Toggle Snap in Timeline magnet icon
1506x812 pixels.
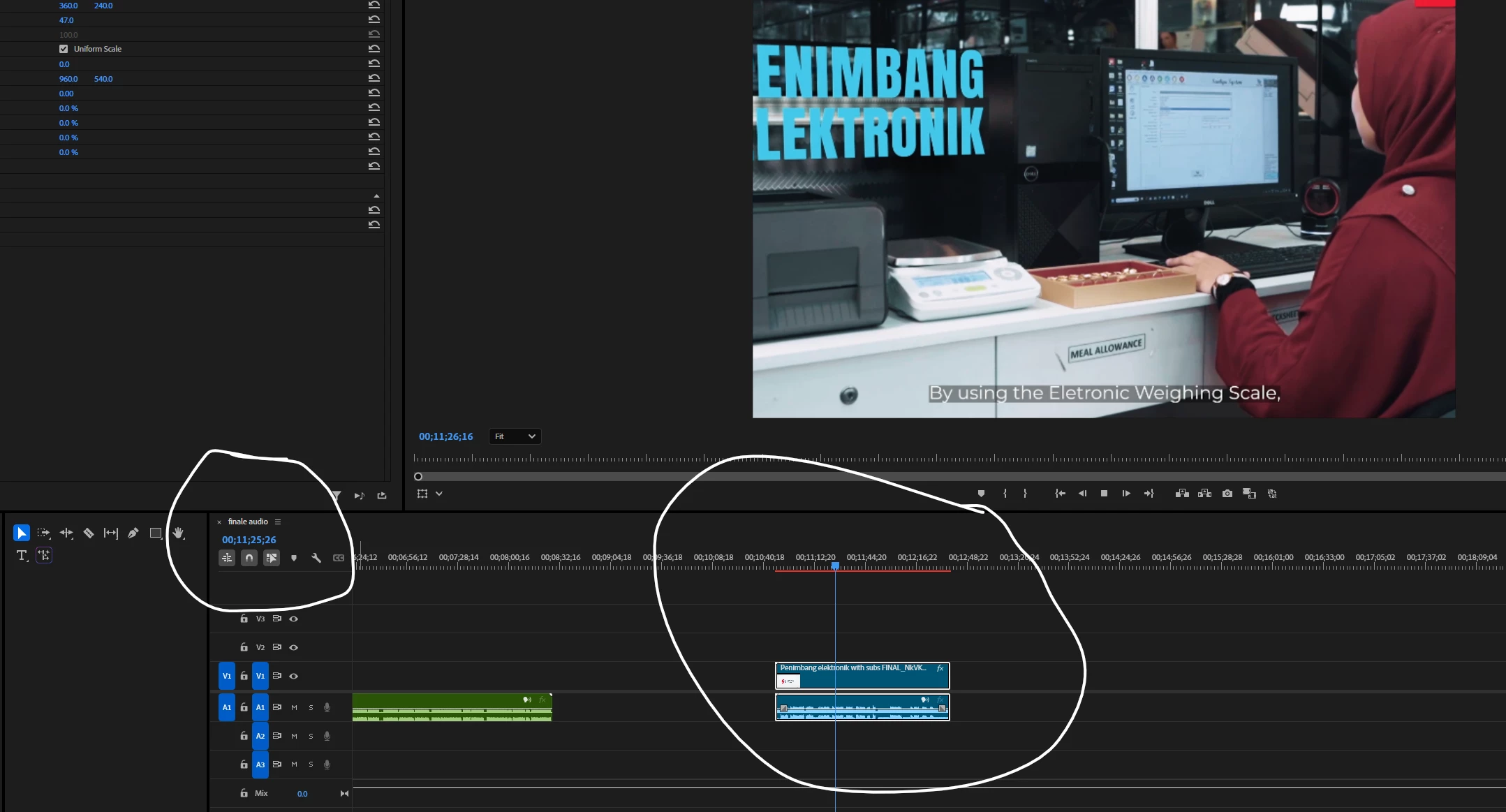click(249, 558)
